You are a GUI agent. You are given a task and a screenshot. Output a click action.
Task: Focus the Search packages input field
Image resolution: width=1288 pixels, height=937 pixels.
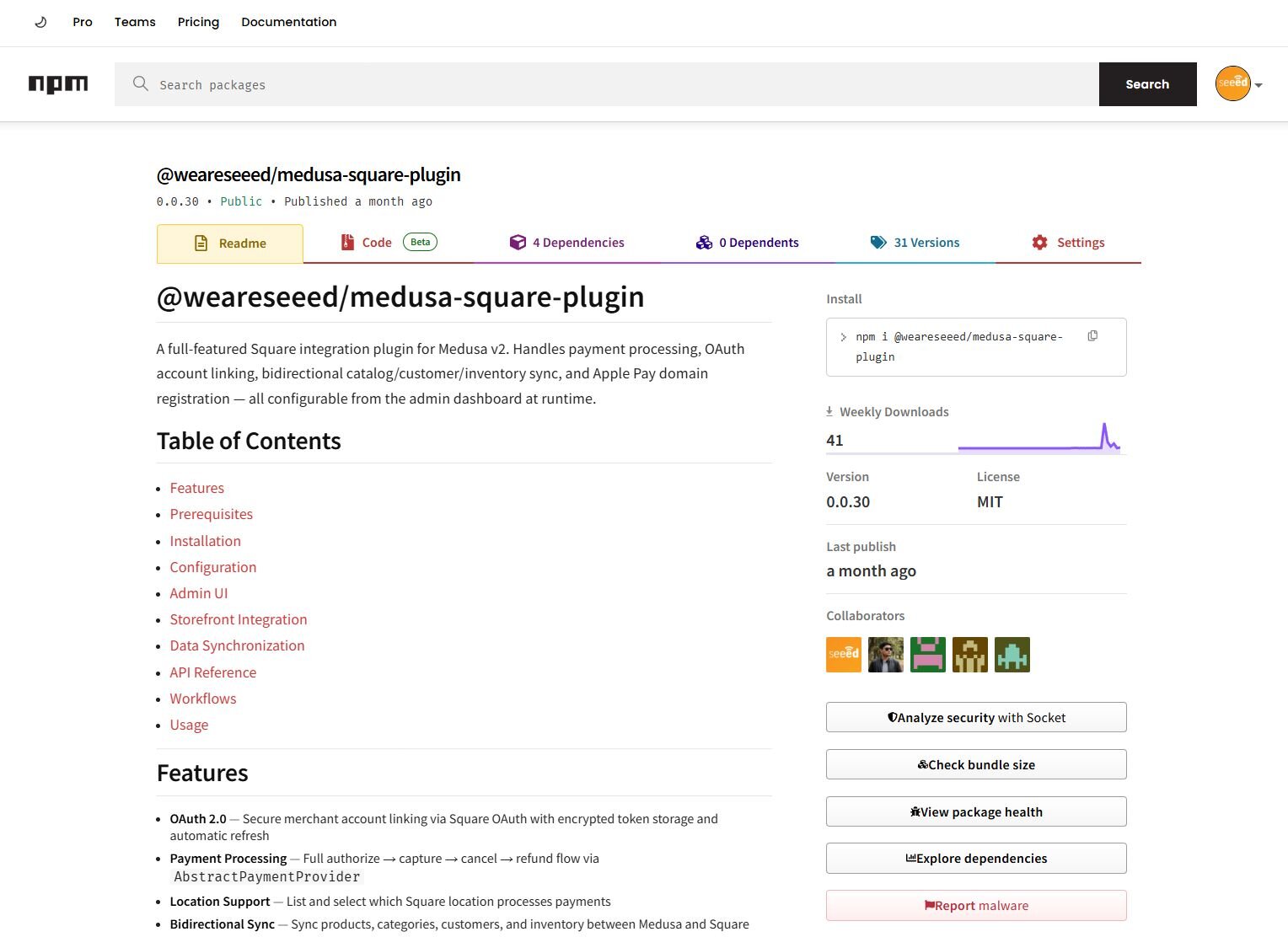(x=607, y=84)
